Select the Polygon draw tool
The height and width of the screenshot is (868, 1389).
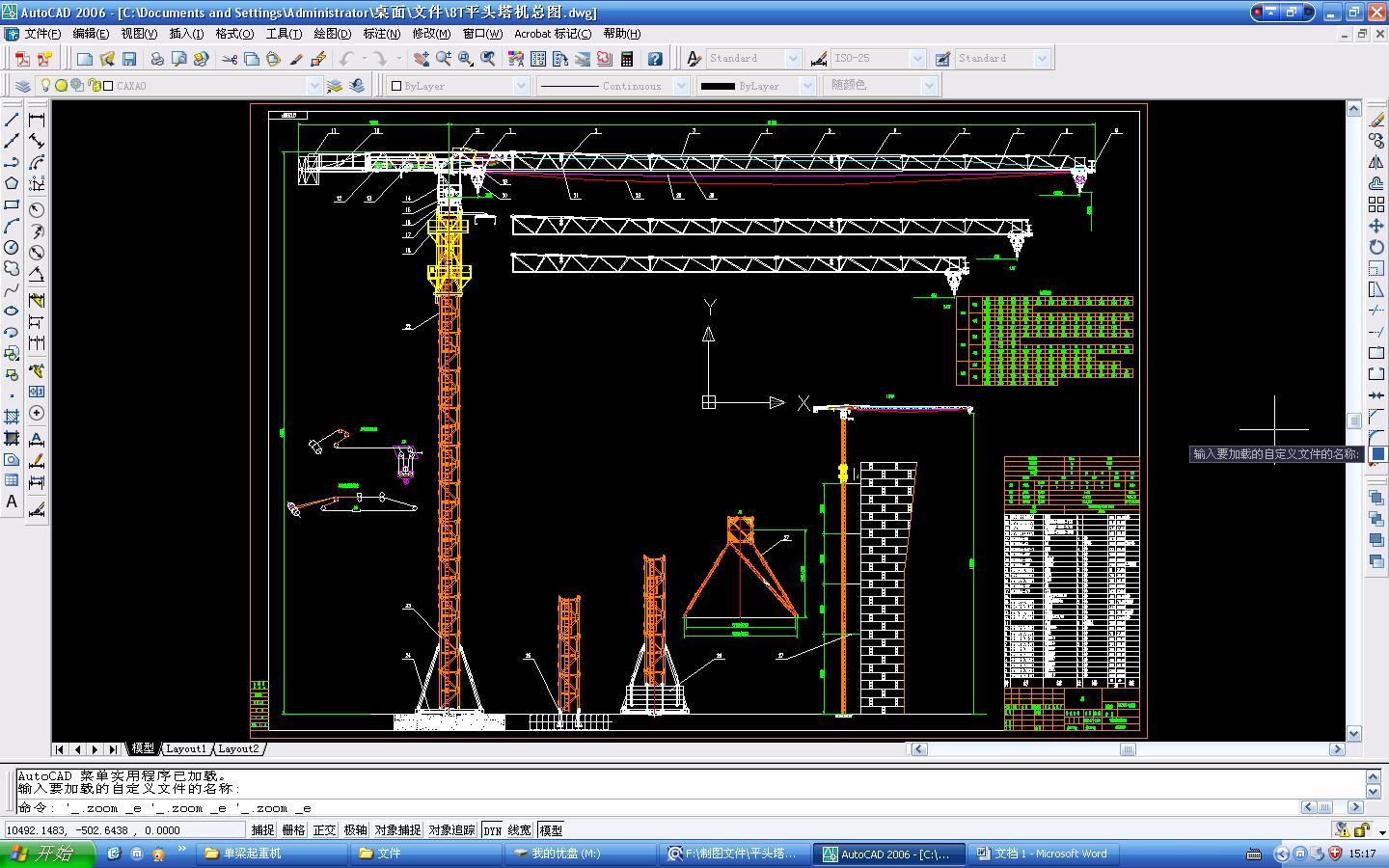click(12, 183)
